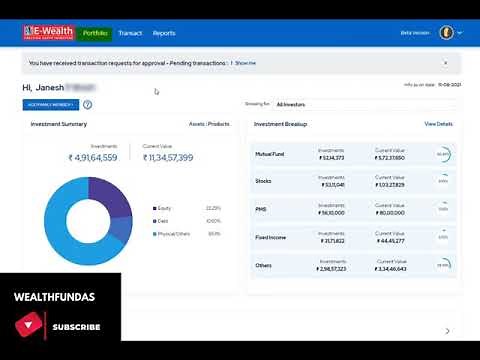Click the Investment Summary heading
The width and height of the screenshot is (480, 360).
(59, 124)
